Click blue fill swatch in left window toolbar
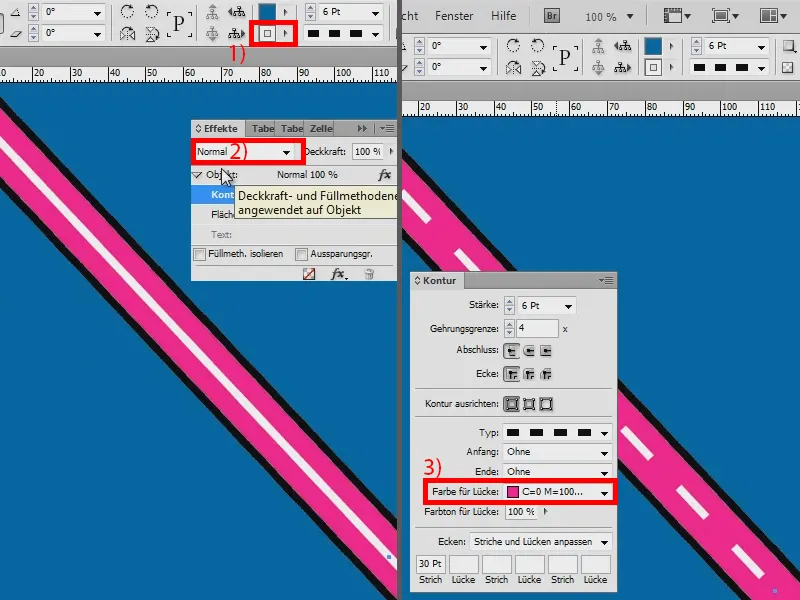This screenshot has width=800, height=600. point(267,12)
